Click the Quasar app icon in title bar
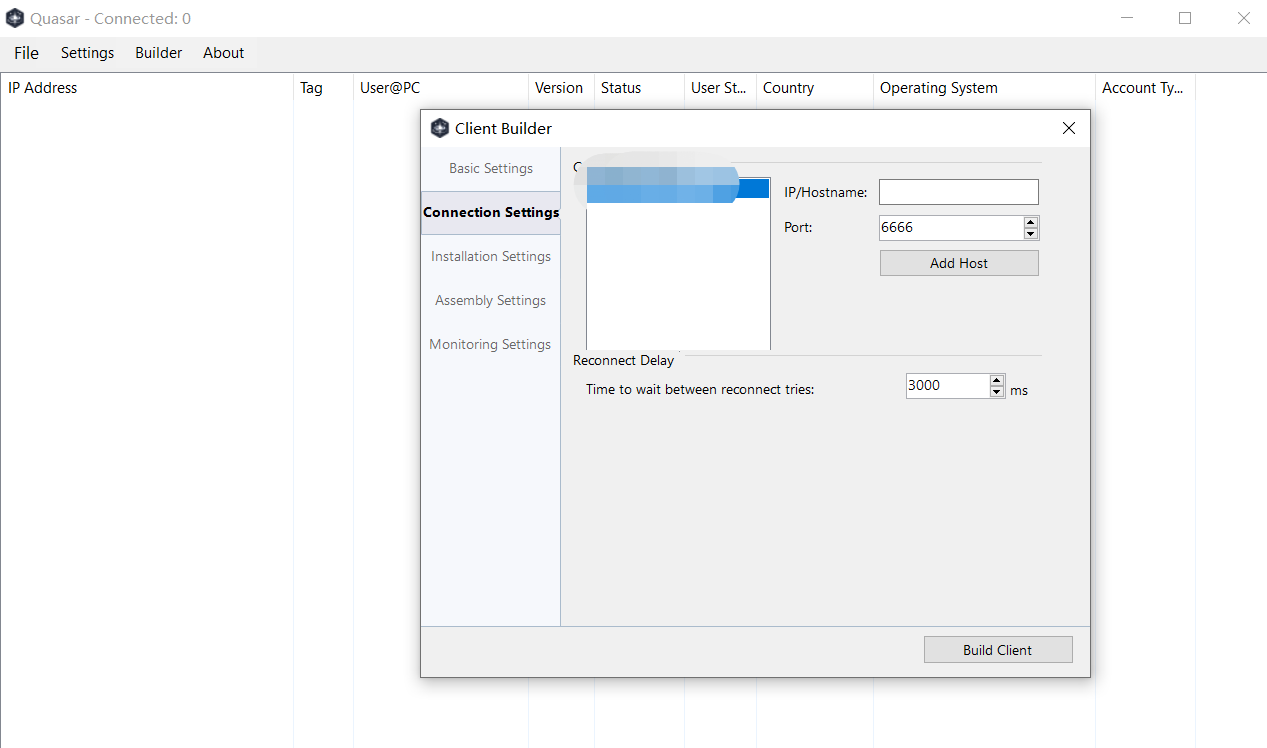Image resolution: width=1267 pixels, height=748 pixels. click(15, 18)
